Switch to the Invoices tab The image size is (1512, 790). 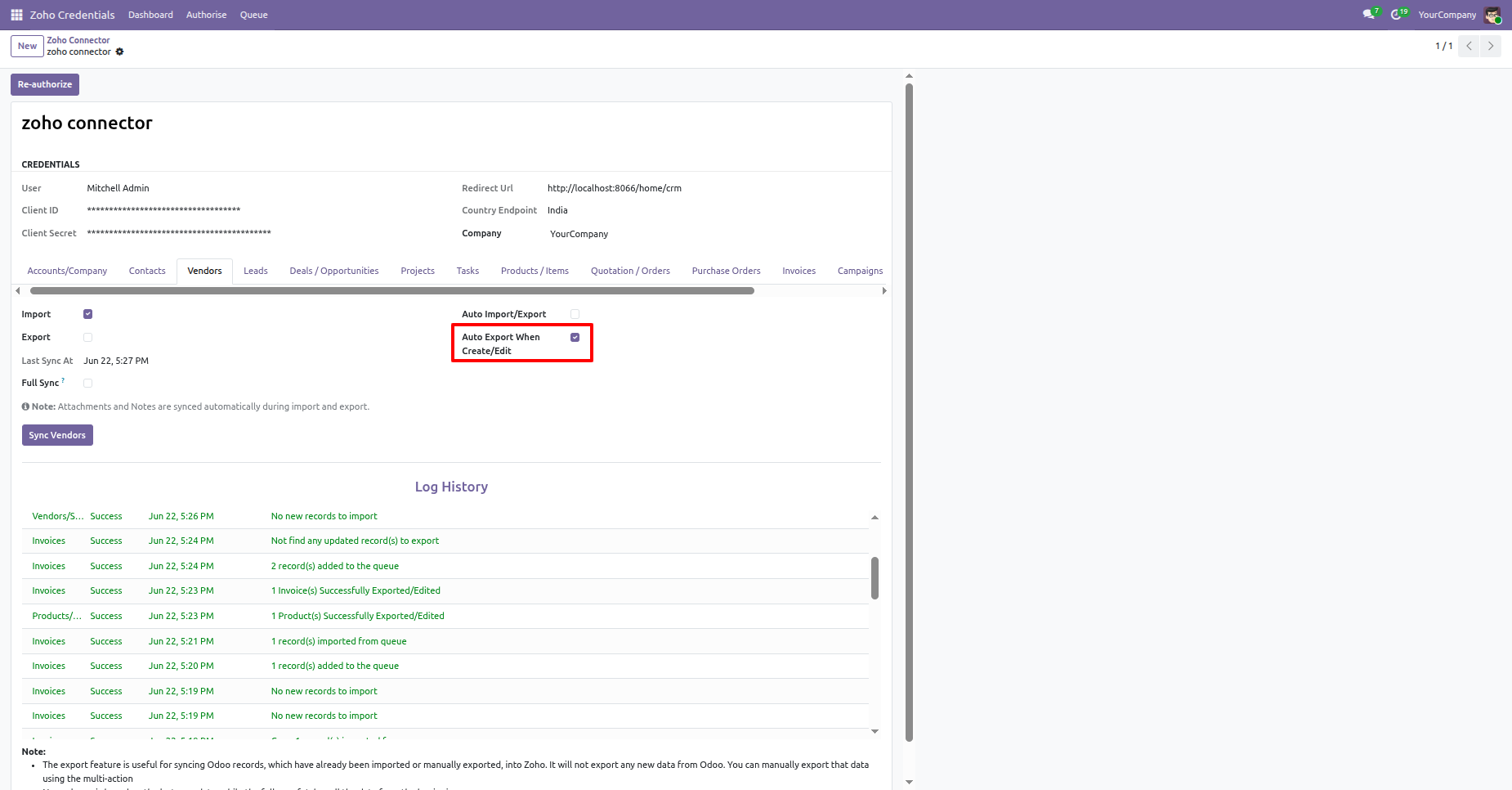coord(798,271)
